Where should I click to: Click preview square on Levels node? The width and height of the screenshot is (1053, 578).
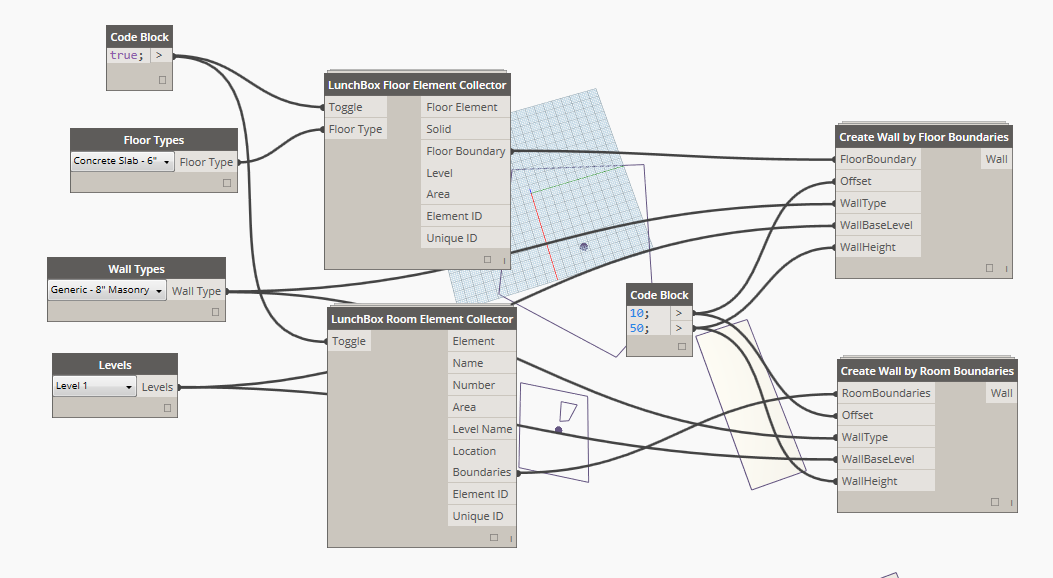[167, 408]
